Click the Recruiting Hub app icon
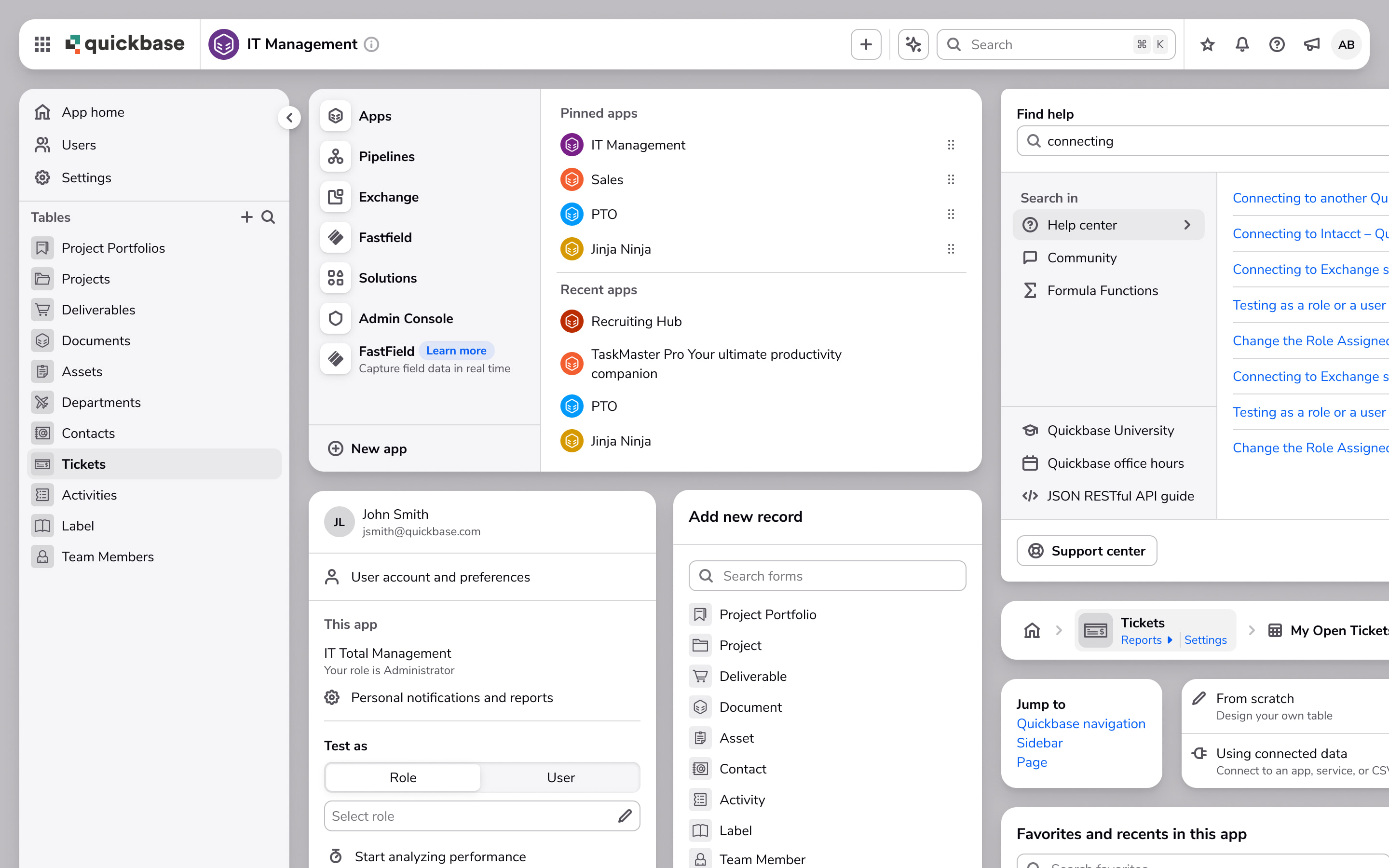The height and width of the screenshot is (868, 1389). coord(572,322)
